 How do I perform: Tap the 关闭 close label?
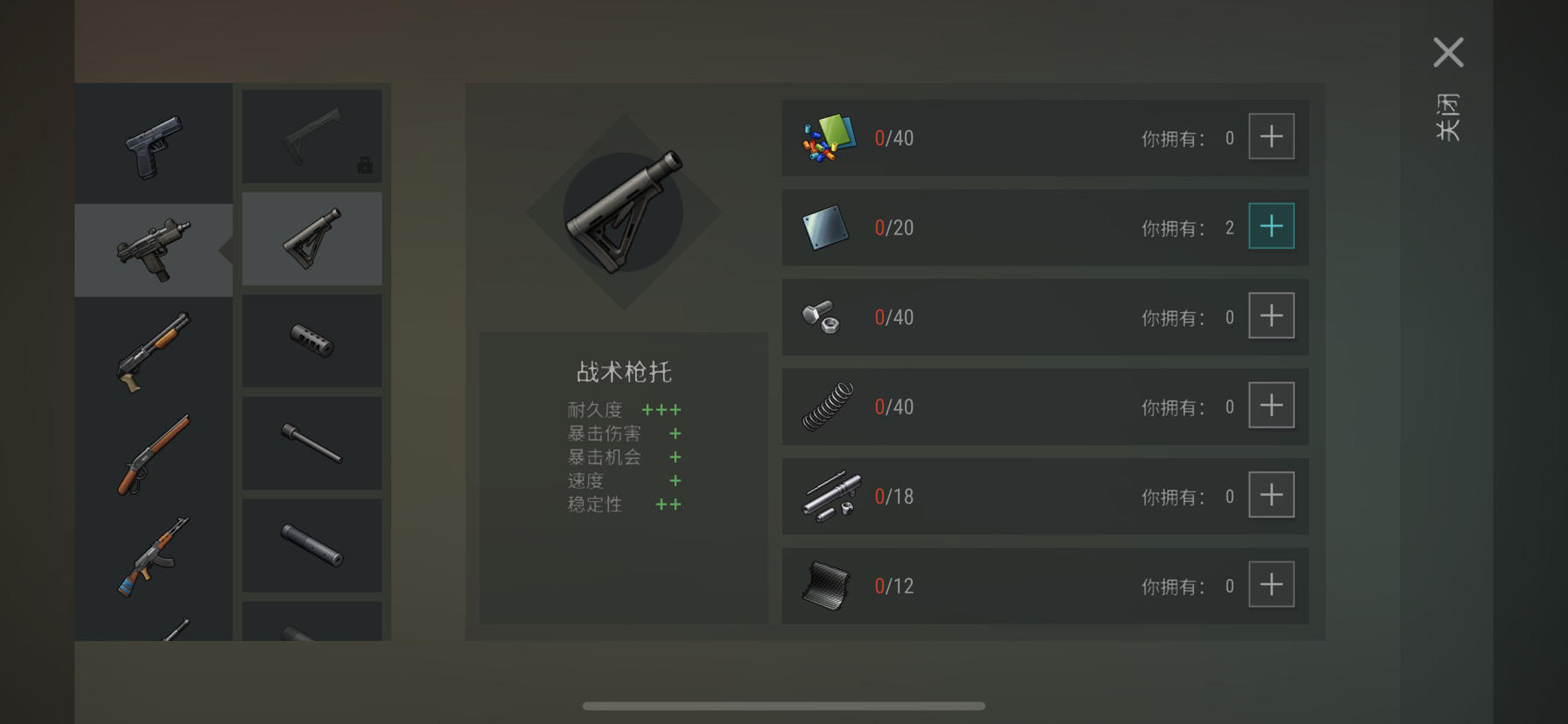[x=1448, y=117]
